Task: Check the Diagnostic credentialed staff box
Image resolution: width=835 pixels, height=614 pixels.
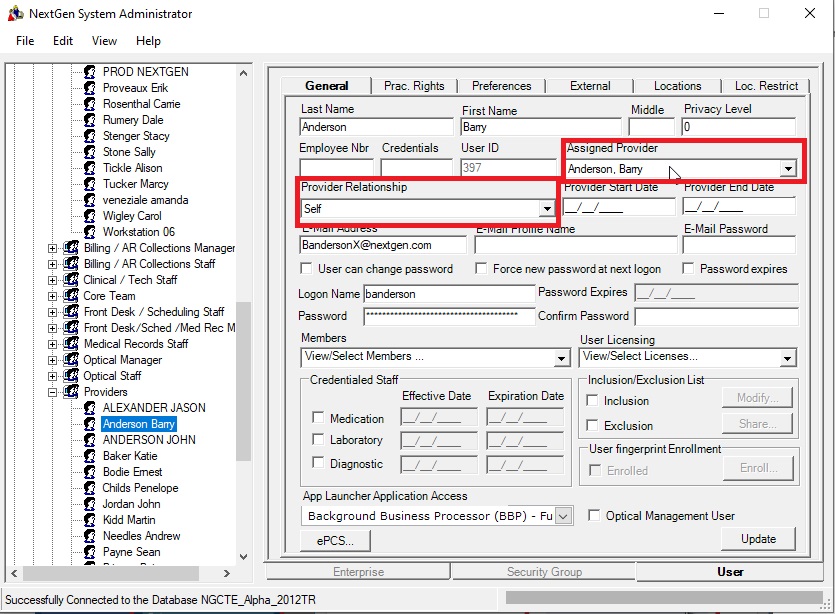Action: pyautogui.click(x=318, y=463)
